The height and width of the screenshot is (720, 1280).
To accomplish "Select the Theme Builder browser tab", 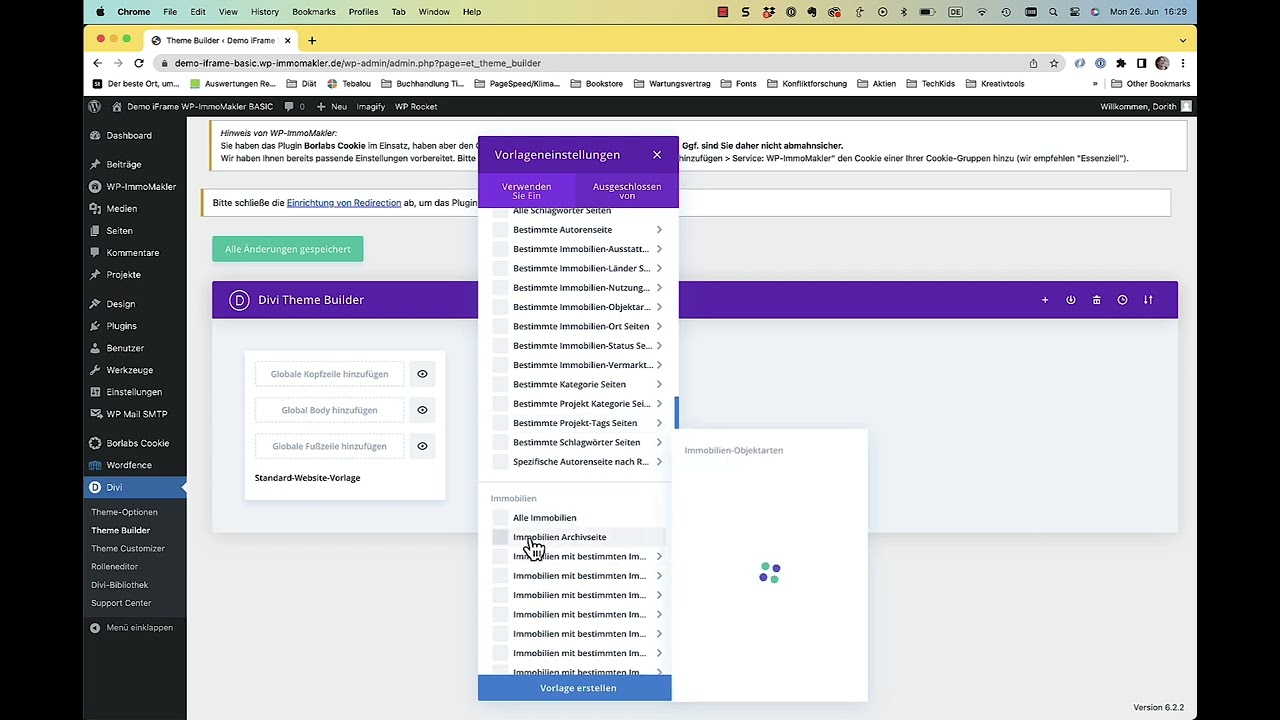I will [220, 40].
